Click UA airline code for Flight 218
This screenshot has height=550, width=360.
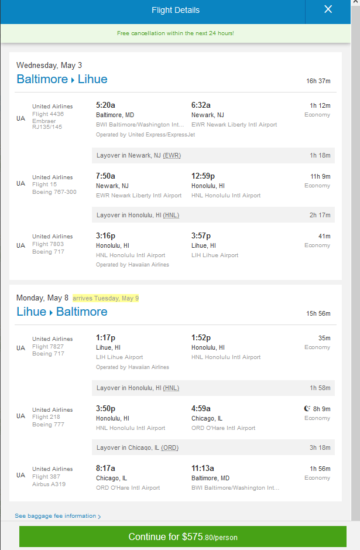tap(21, 416)
